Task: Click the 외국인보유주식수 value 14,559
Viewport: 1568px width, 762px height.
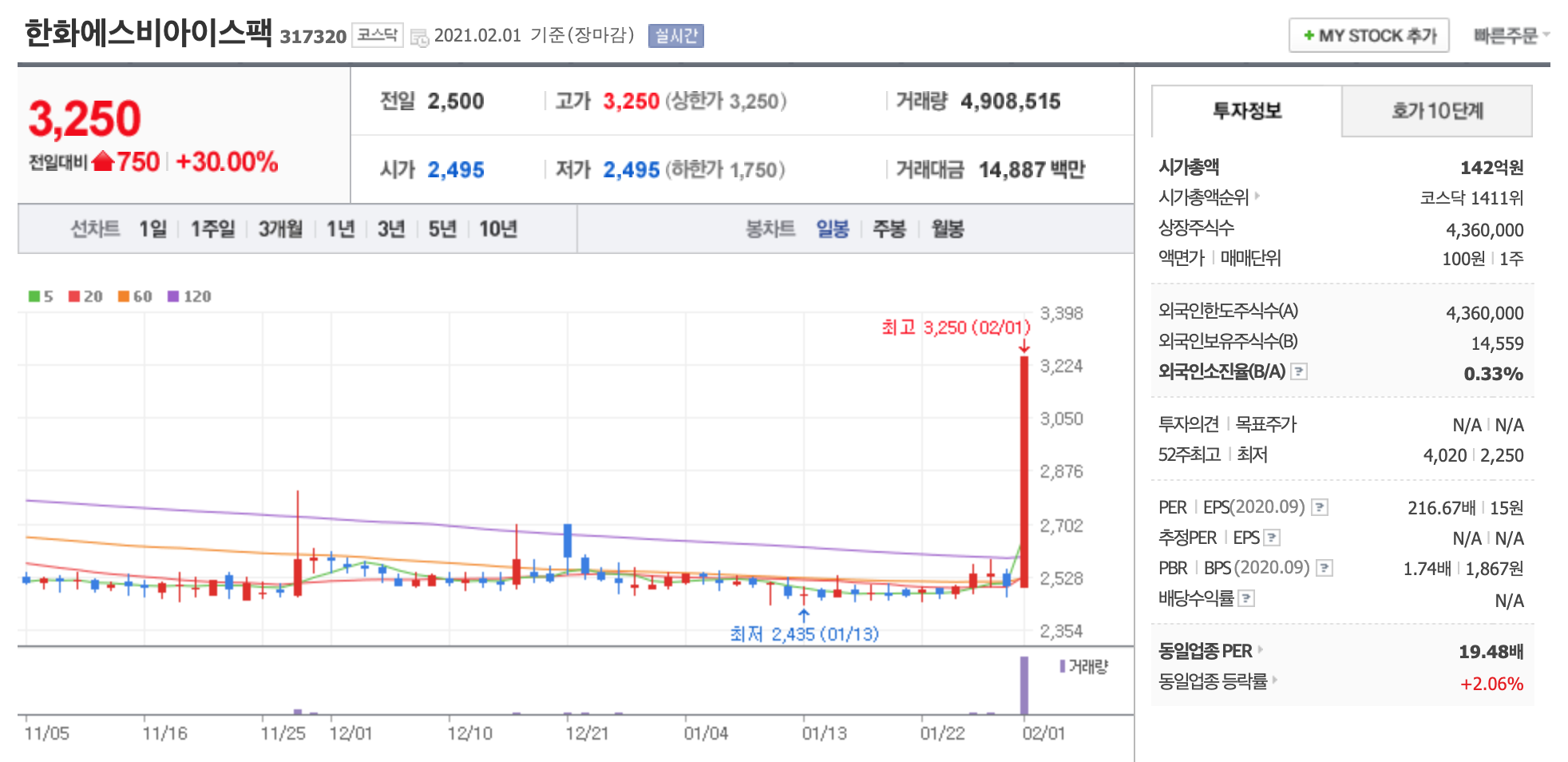Action: click(1498, 343)
